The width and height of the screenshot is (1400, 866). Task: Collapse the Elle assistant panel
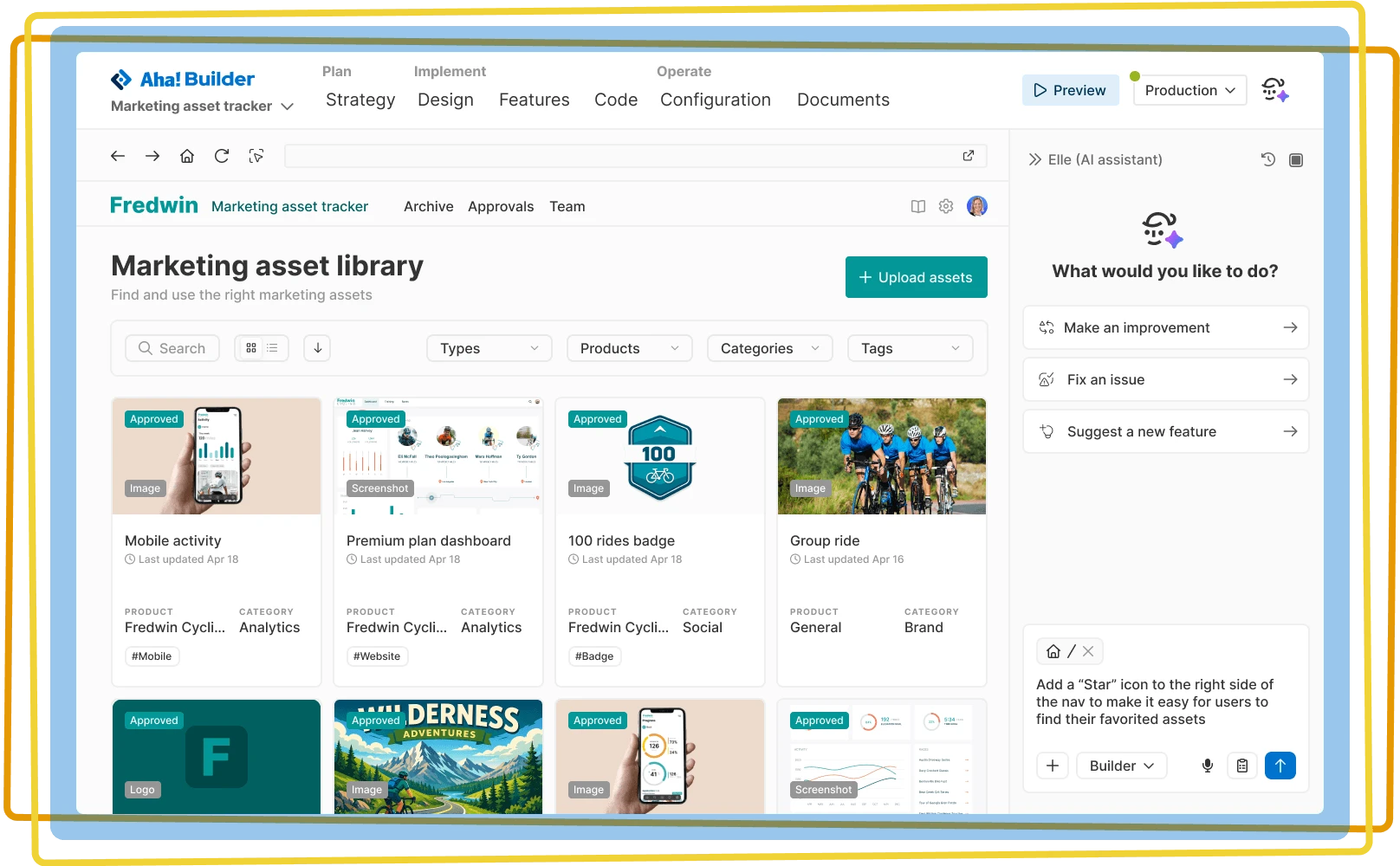(x=1034, y=159)
